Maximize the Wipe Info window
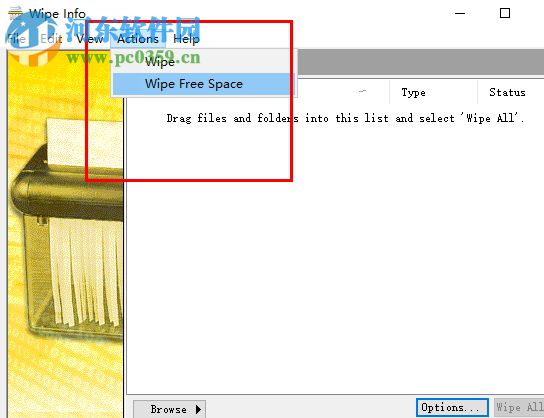 click(x=505, y=13)
